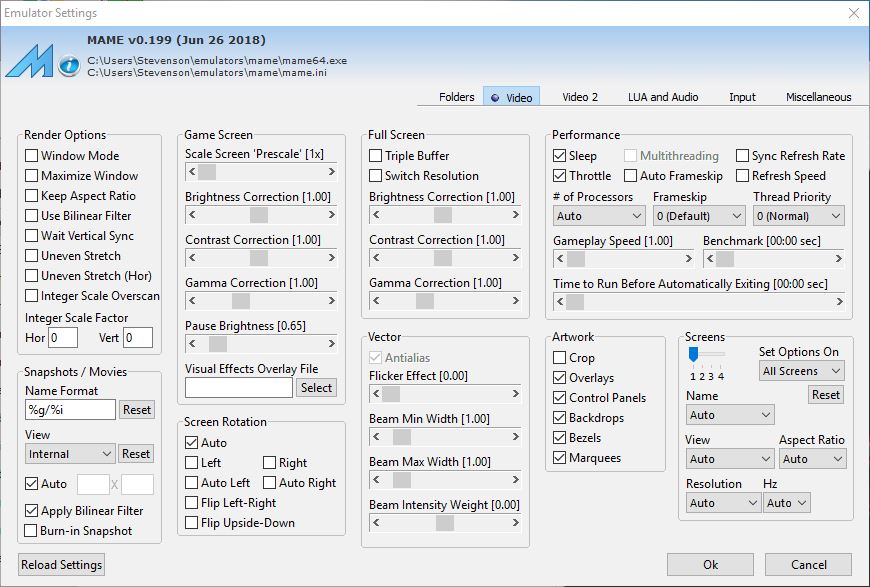Click Select for Visual Effects Overlay File
The image size is (870, 587).
tap(316, 388)
